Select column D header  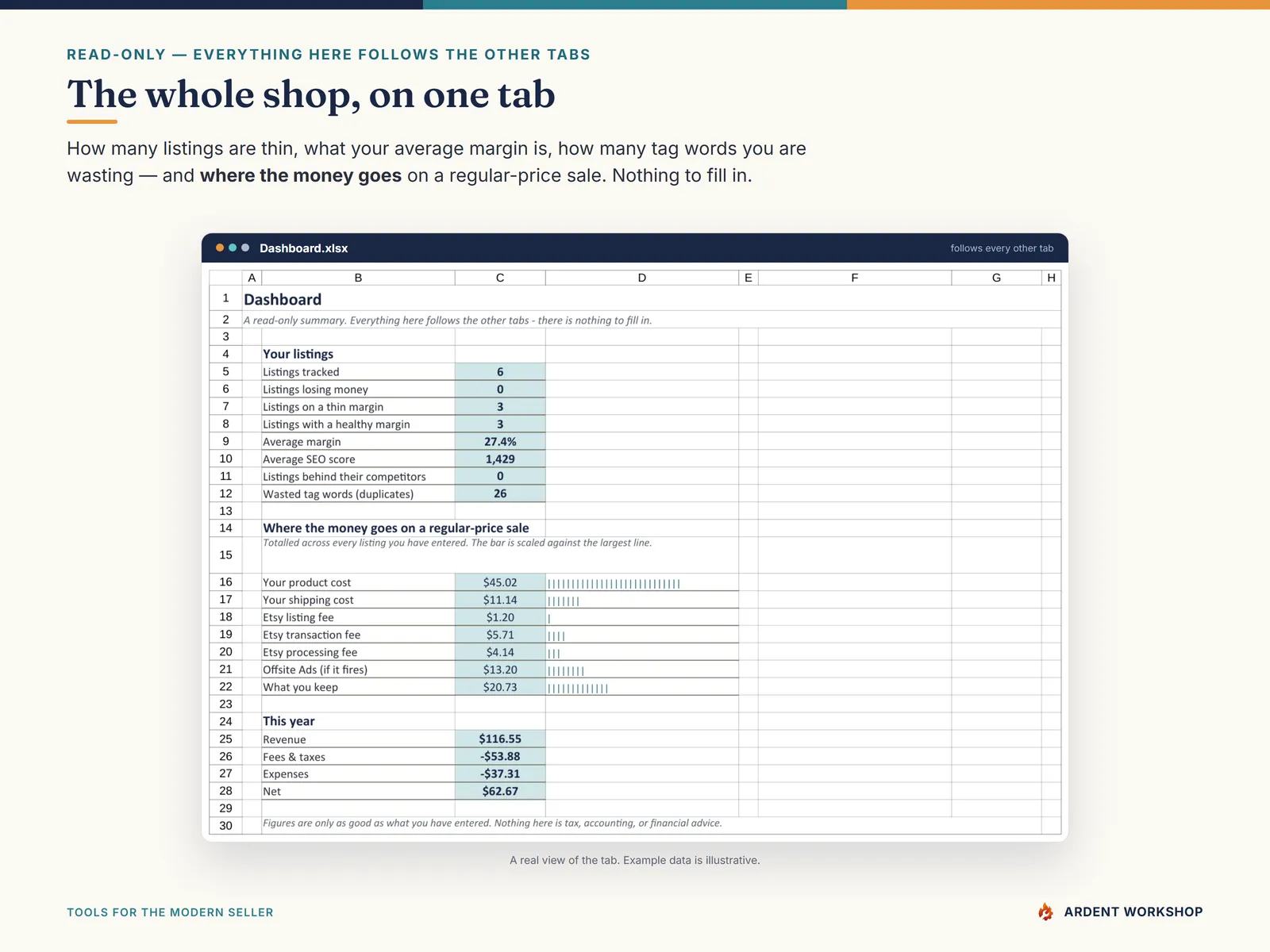pos(641,278)
